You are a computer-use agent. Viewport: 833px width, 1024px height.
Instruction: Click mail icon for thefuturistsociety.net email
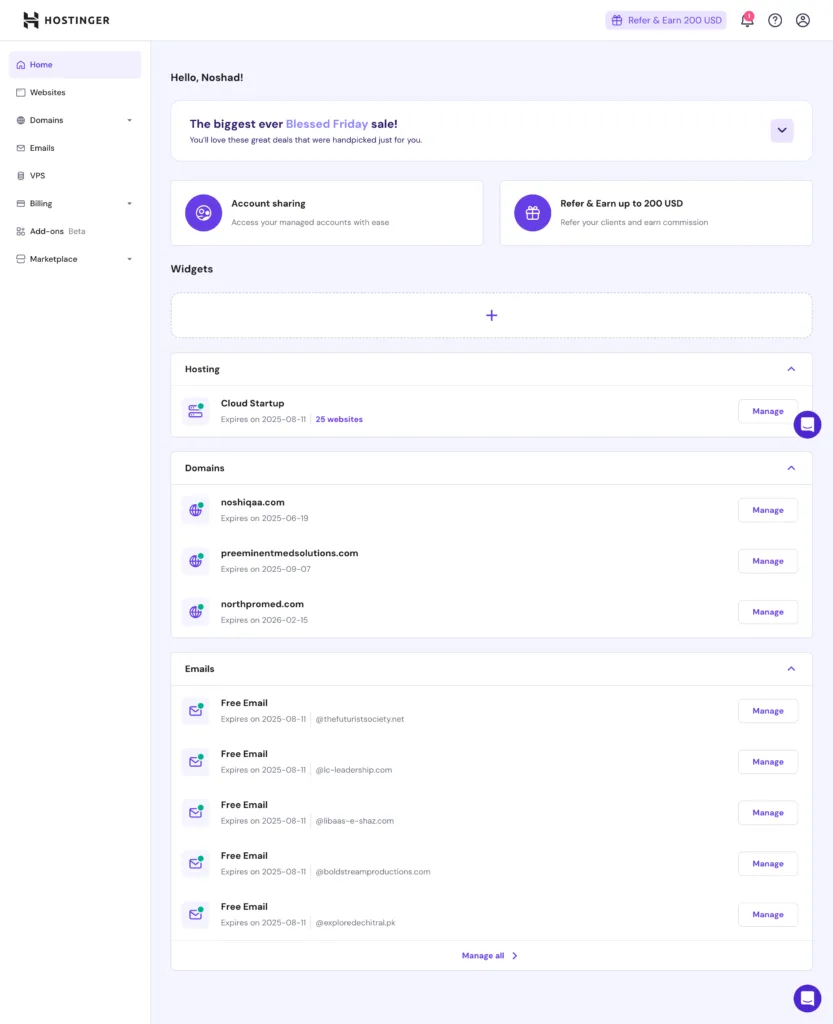195,711
